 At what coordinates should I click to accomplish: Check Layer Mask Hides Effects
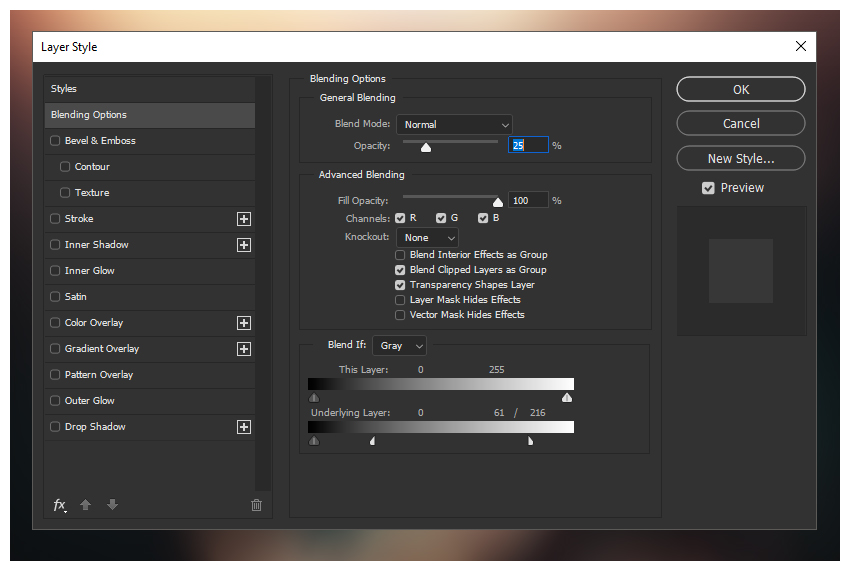click(400, 300)
